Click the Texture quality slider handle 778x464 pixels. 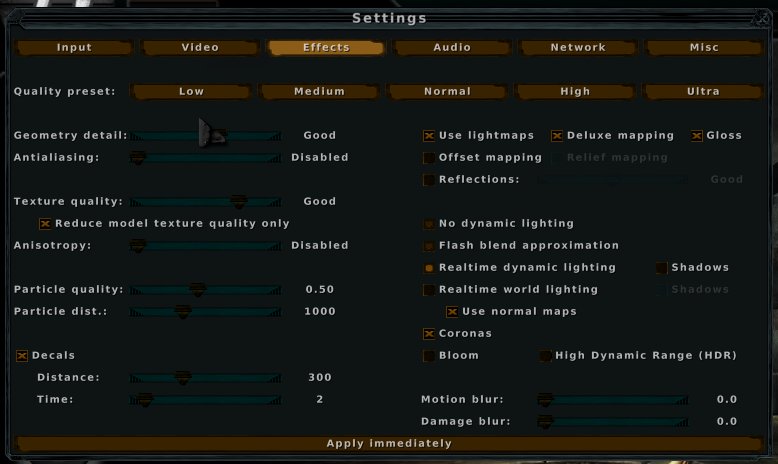[x=239, y=201]
